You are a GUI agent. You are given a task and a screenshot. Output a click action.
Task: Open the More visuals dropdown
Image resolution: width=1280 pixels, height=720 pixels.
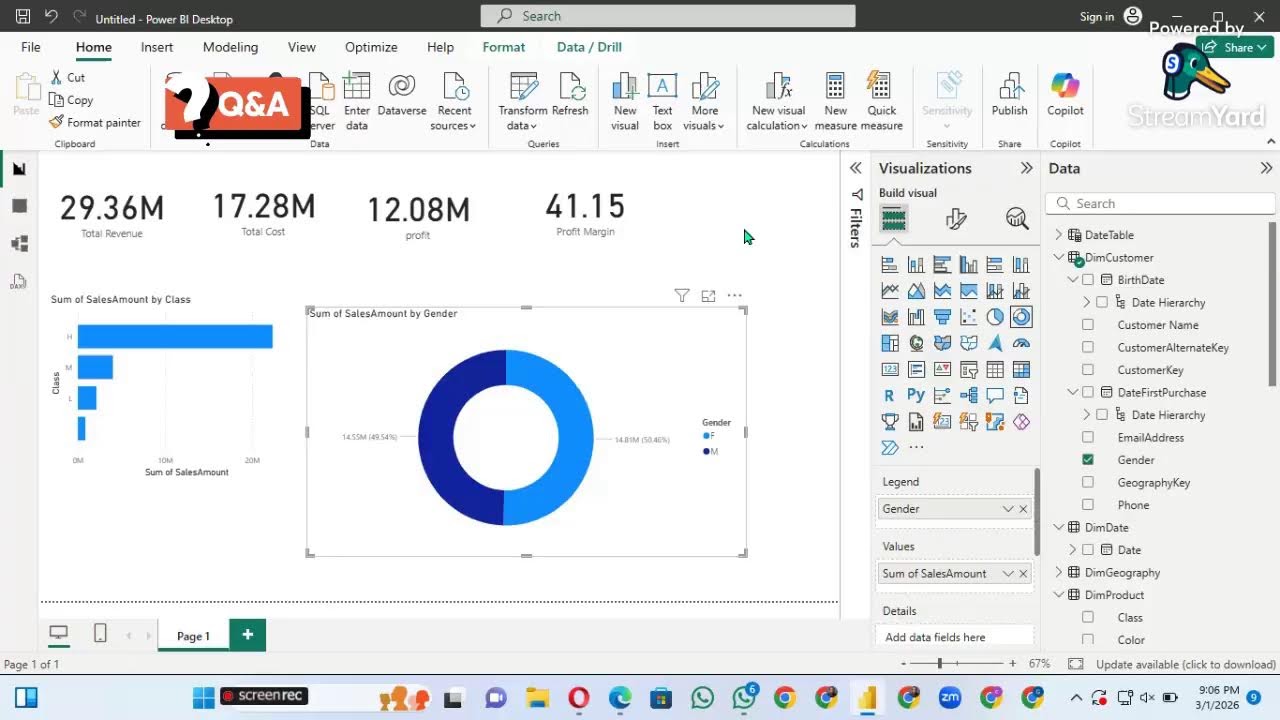click(x=704, y=101)
